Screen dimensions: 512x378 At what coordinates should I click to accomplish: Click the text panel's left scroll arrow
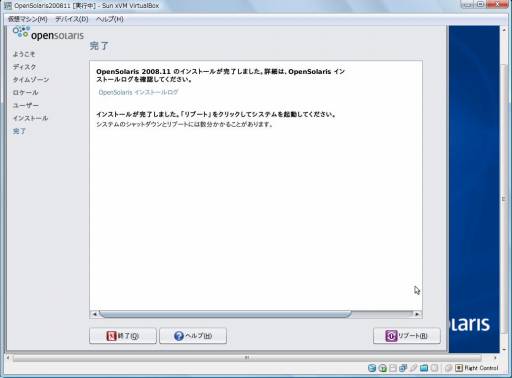pyautogui.click(x=94, y=314)
